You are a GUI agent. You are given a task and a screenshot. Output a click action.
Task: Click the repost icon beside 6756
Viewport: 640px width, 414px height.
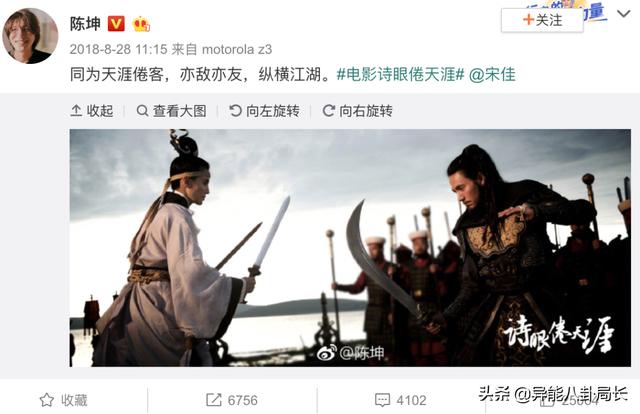click(x=213, y=400)
